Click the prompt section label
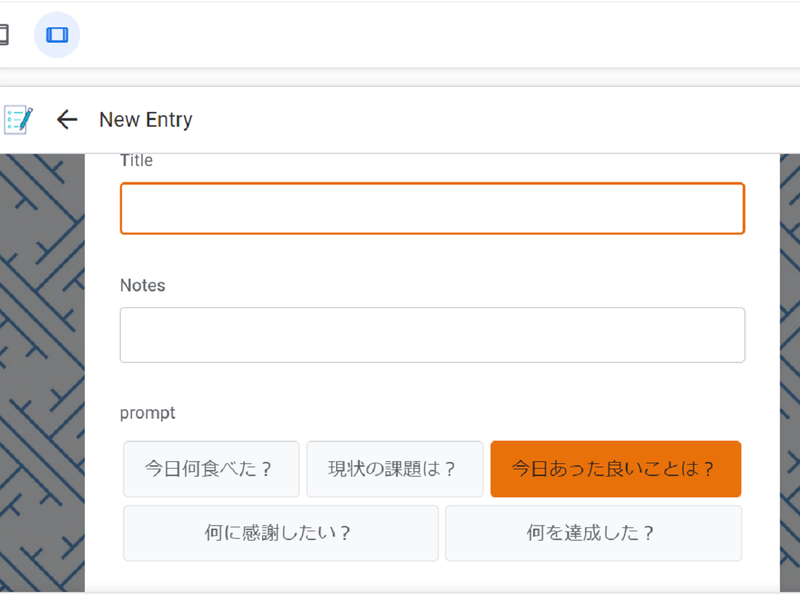800x600 pixels. [x=147, y=412]
